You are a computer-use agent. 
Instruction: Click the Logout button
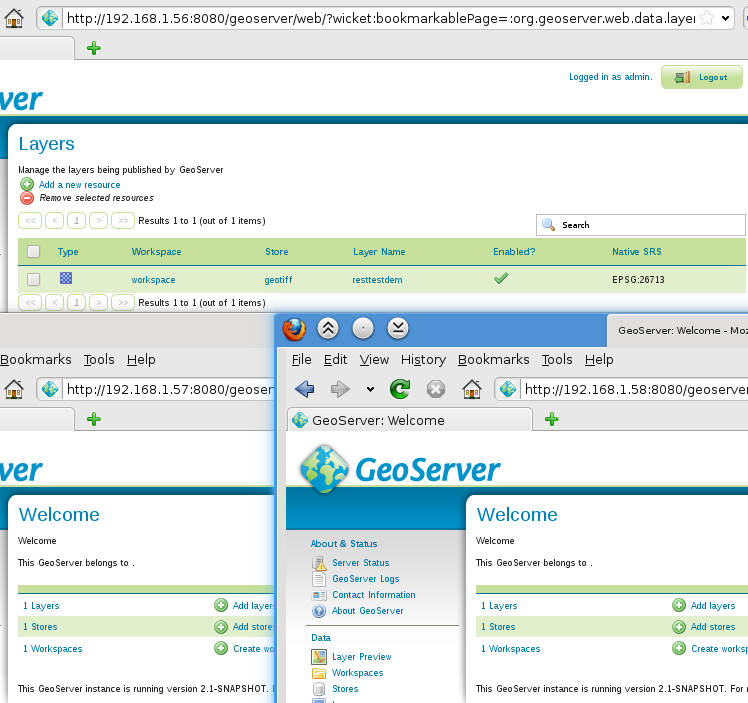[x=702, y=77]
